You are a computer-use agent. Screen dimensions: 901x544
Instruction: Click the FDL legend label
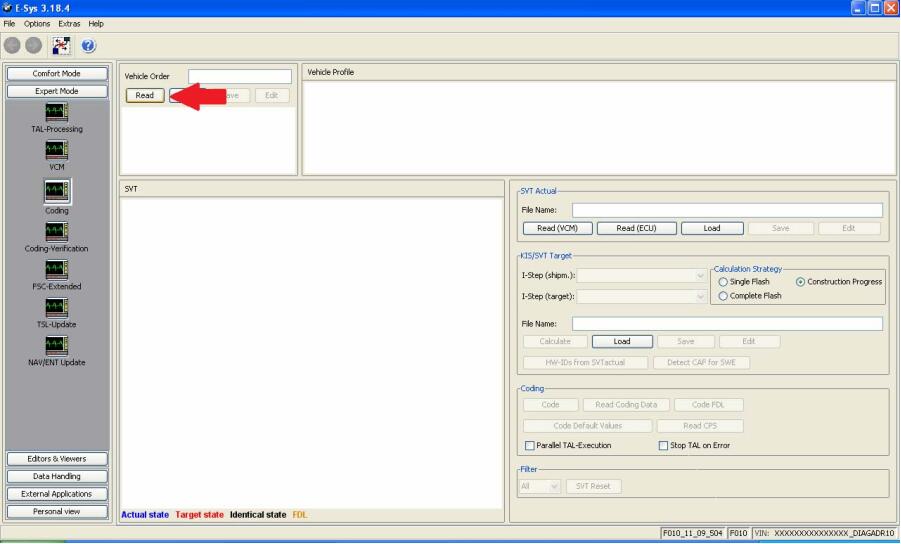pos(299,515)
